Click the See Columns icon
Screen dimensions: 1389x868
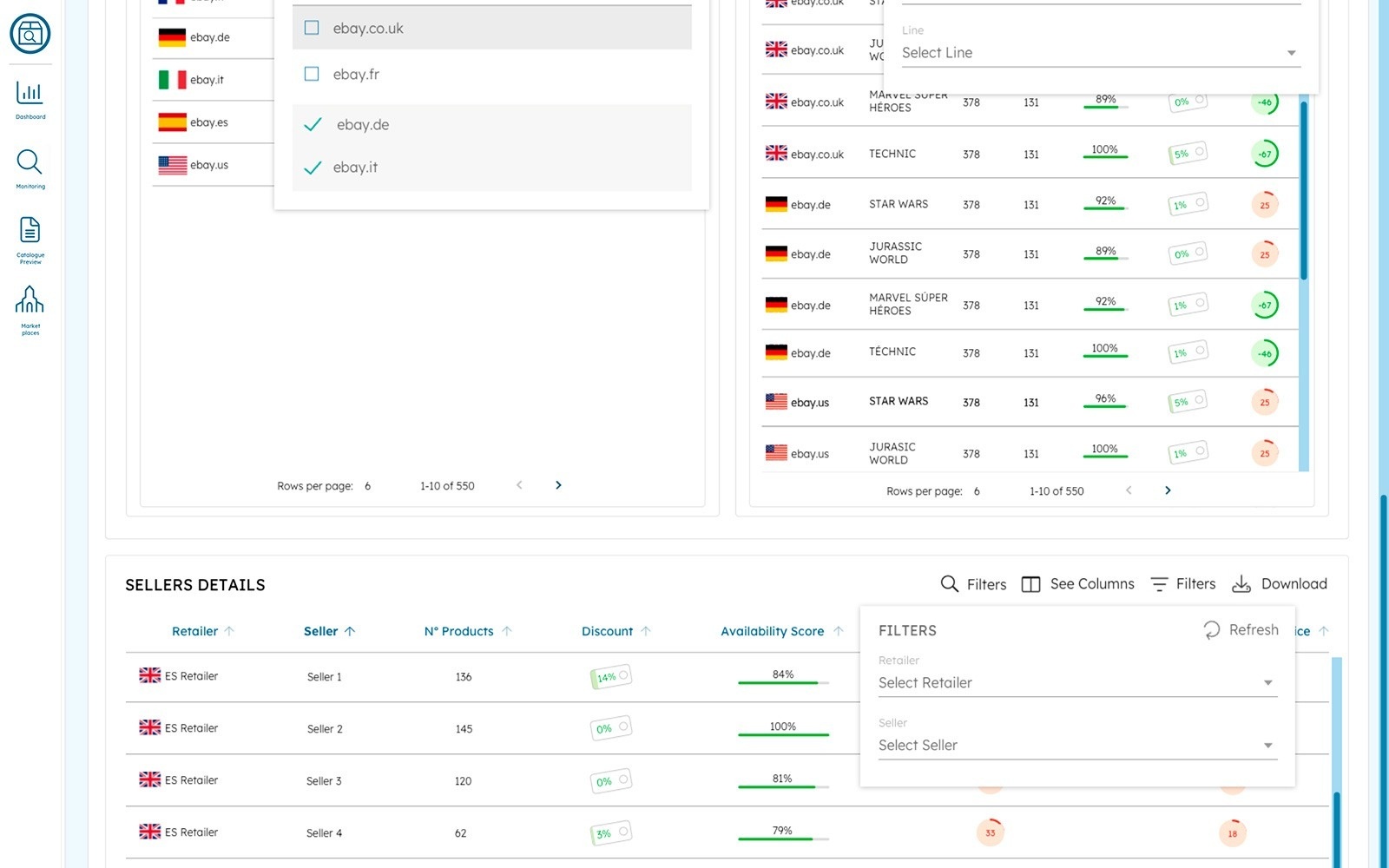click(1030, 584)
